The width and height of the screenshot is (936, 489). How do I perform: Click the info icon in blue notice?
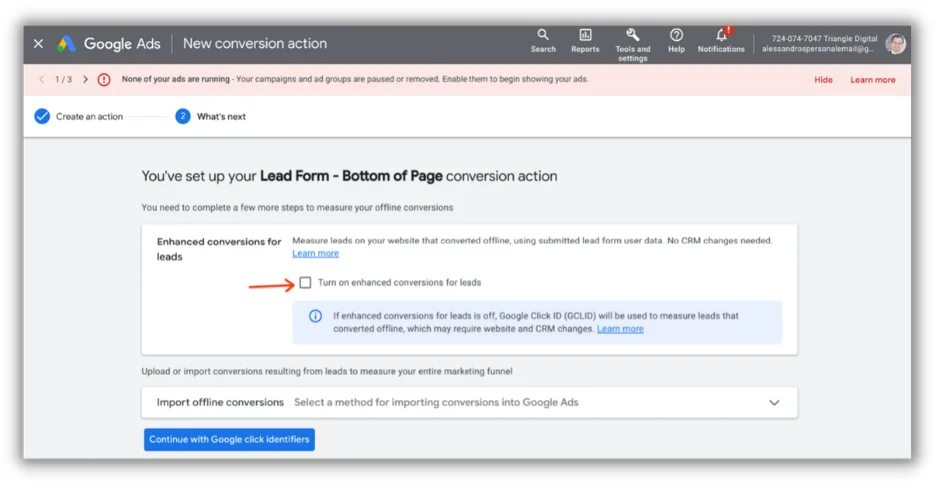(x=315, y=316)
